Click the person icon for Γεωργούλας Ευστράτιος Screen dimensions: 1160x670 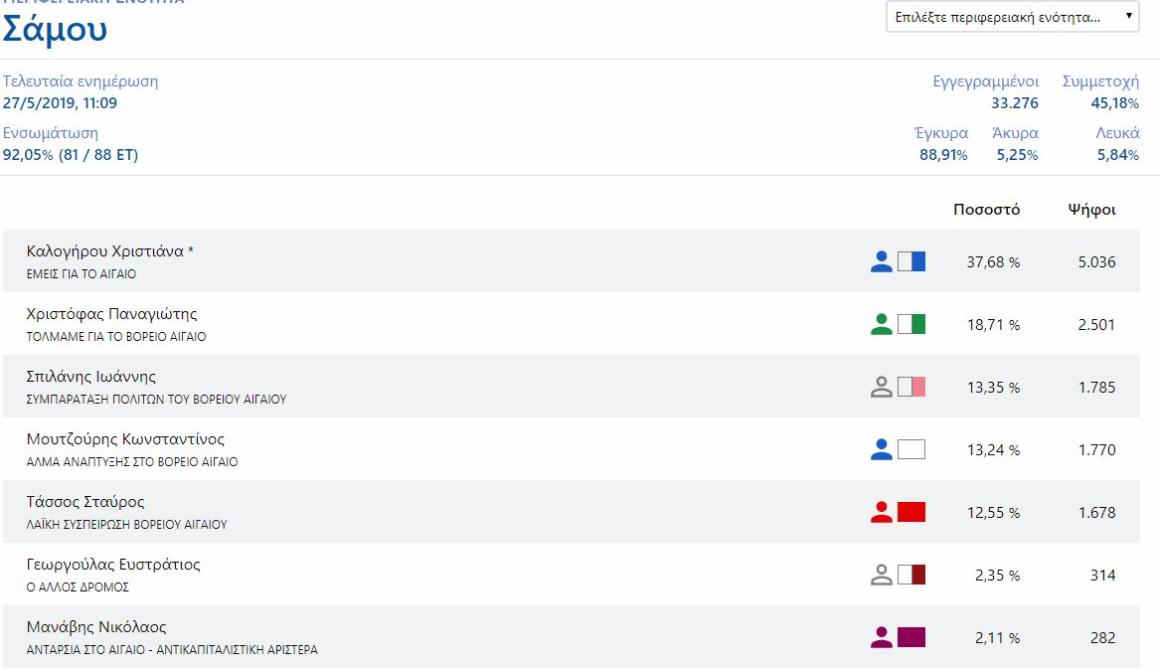point(881,575)
